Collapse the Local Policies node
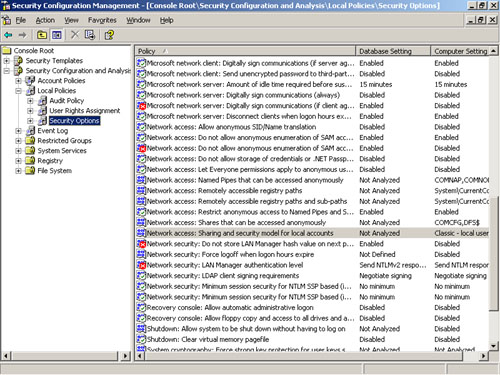Viewport: 500px width, 375px height. pyautogui.click(x=18, y=91)
